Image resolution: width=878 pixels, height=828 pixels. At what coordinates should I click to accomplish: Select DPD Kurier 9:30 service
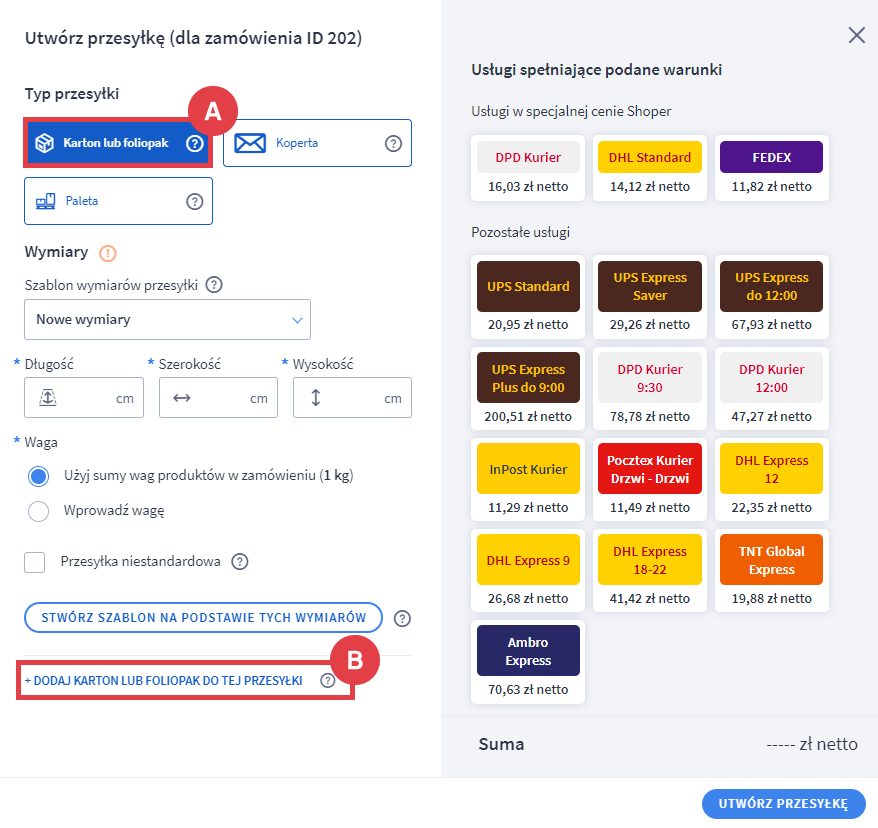650,389
